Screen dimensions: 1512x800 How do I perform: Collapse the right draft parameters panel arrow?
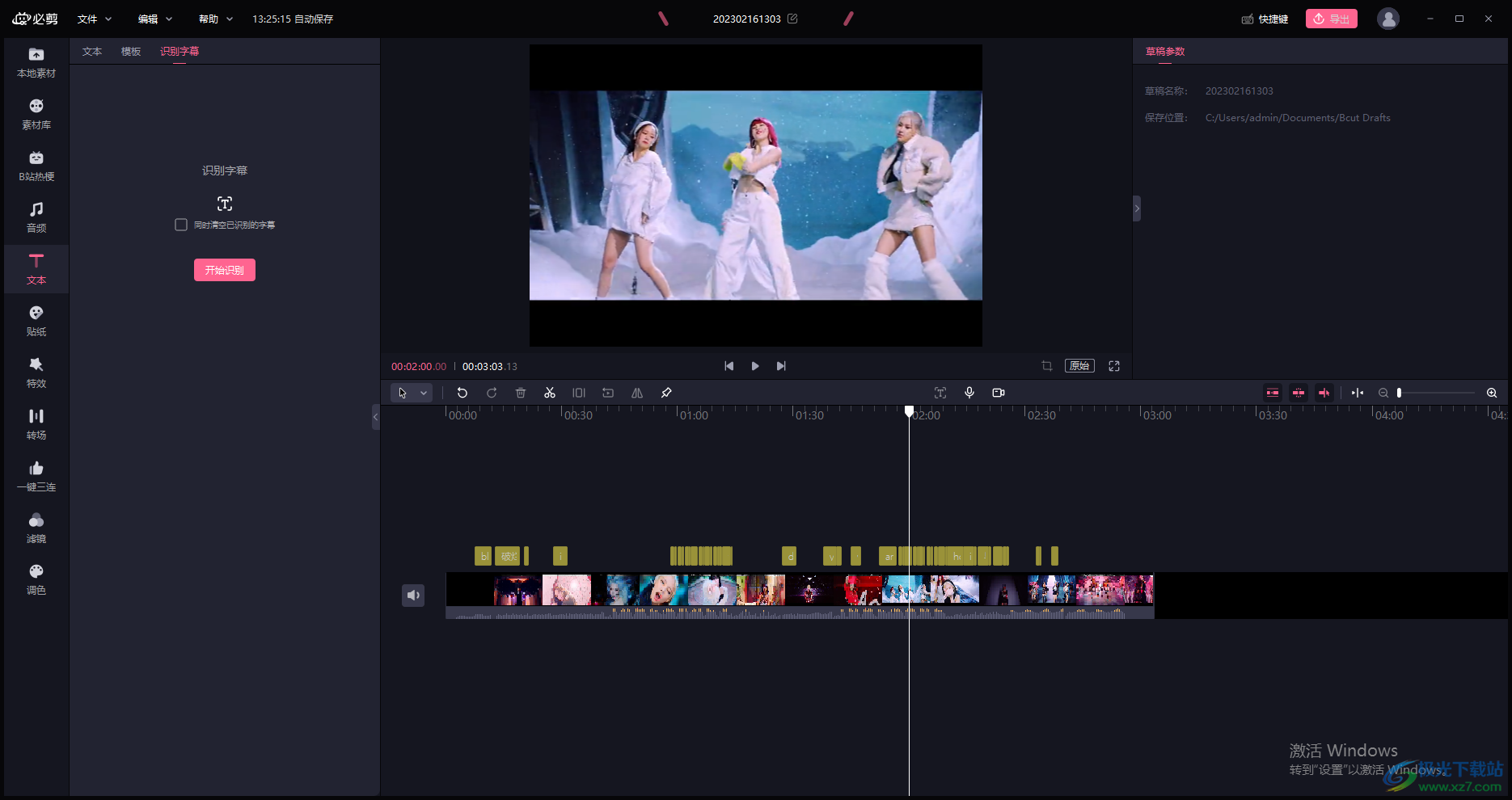pyautogui.click(x=1137, y=208)
